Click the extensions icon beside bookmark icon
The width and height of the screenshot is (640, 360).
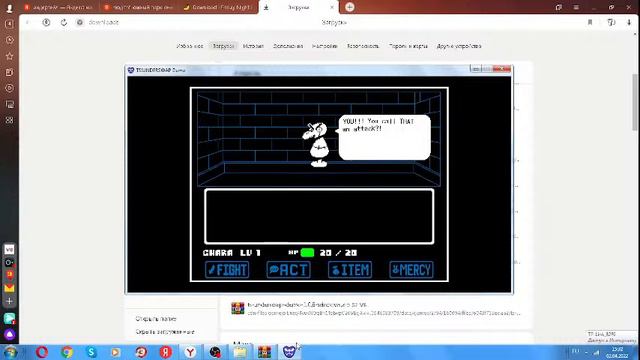(611, 22)
